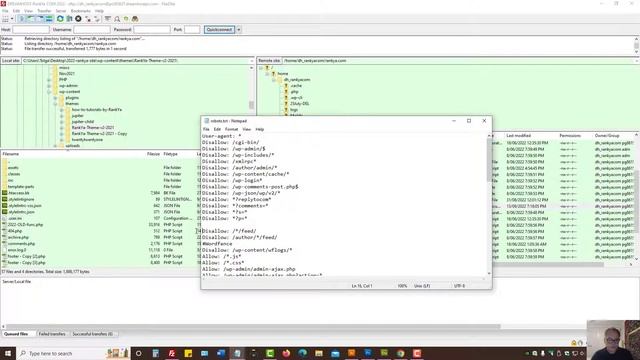The image size is (640, 360).
Task: Click the Disconnect from server icon
Action: coord(88,19)
